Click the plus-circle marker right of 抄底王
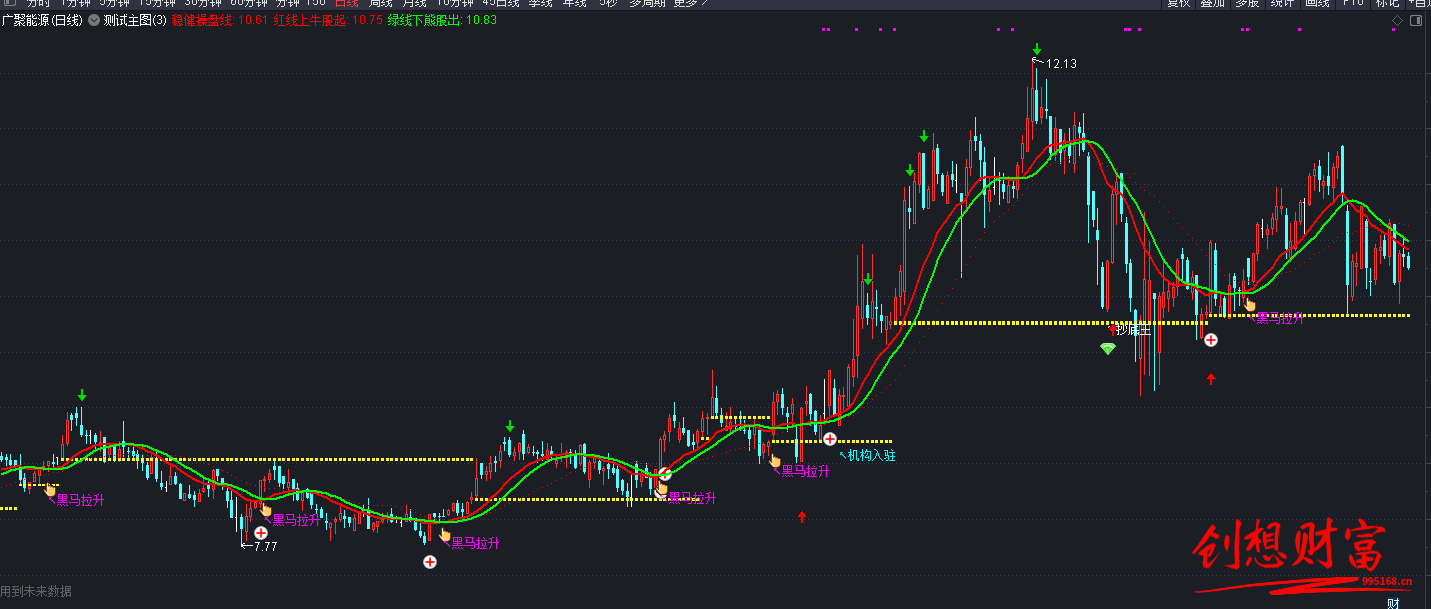Viewport: 1431px width, 609px height. coord(1211,340)
